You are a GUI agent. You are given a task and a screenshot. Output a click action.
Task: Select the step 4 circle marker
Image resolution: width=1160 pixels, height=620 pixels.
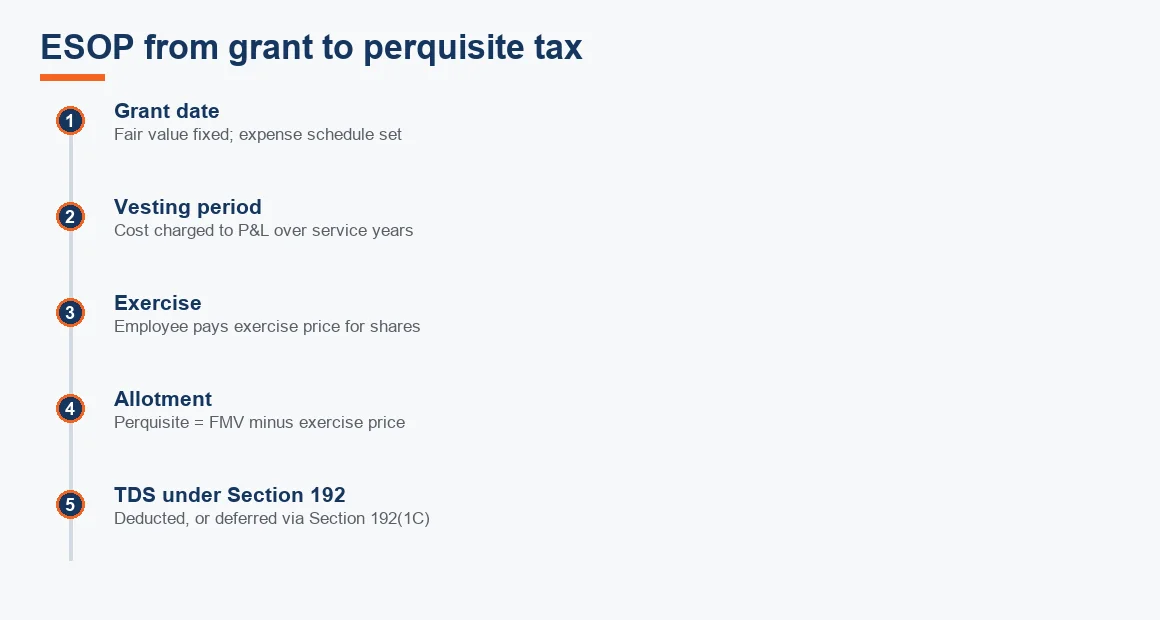pyautogui.click(x=70, y=408)
